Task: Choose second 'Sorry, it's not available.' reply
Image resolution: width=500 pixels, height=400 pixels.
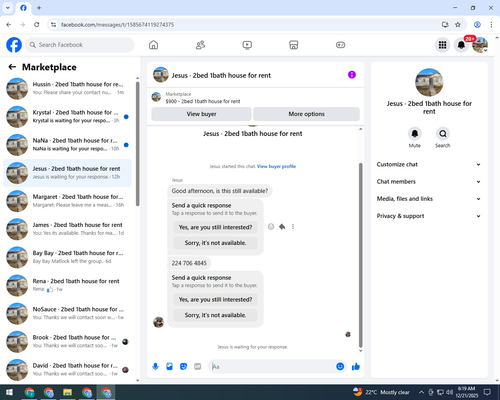Action: click(215, 315)
